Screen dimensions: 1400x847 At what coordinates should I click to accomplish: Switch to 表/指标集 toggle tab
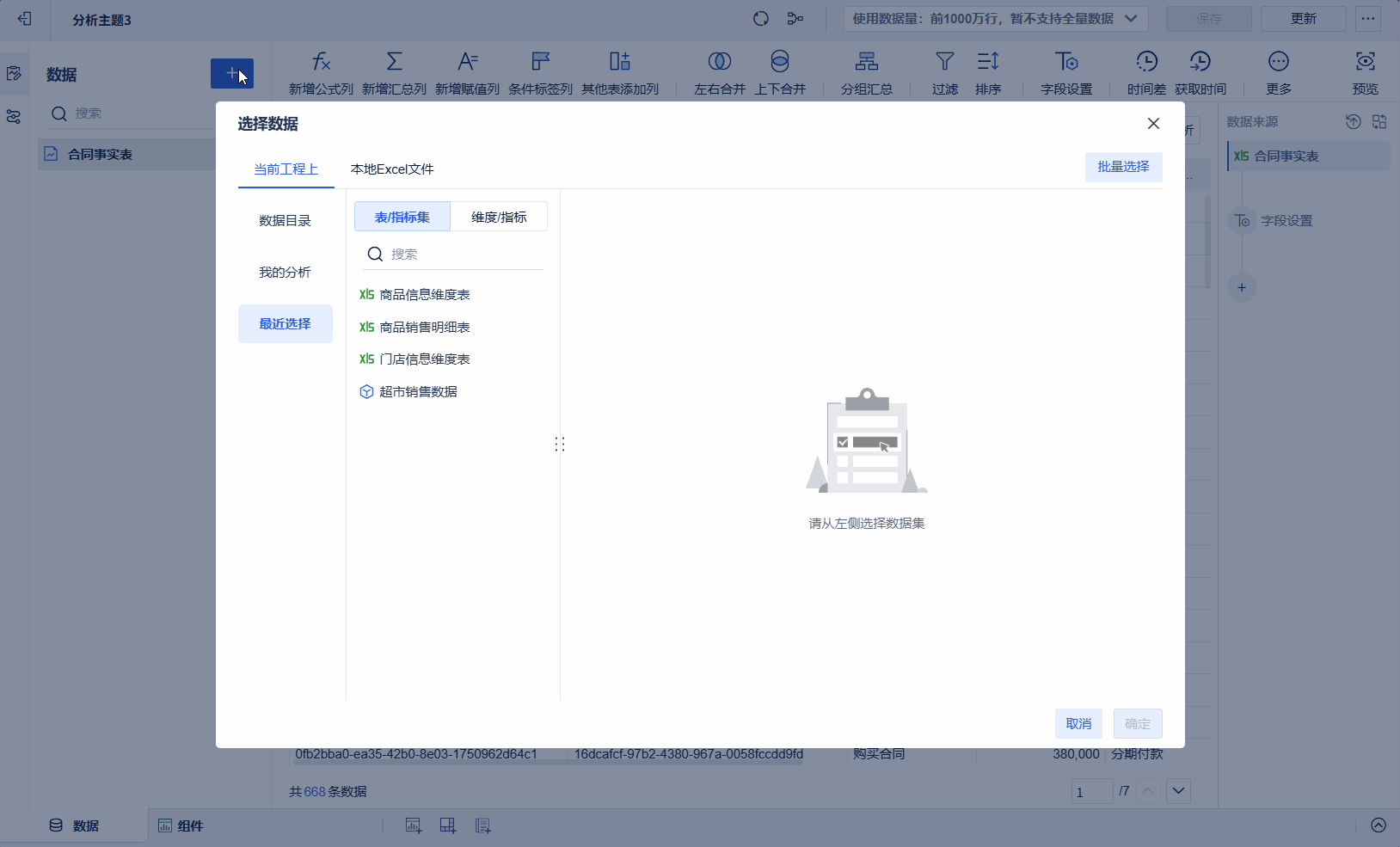click(402, 218)
